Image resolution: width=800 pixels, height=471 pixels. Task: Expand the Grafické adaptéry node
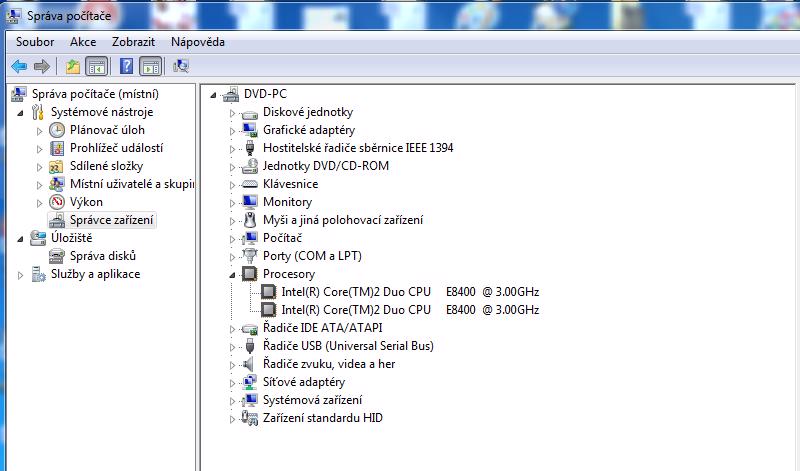(232, 131)
